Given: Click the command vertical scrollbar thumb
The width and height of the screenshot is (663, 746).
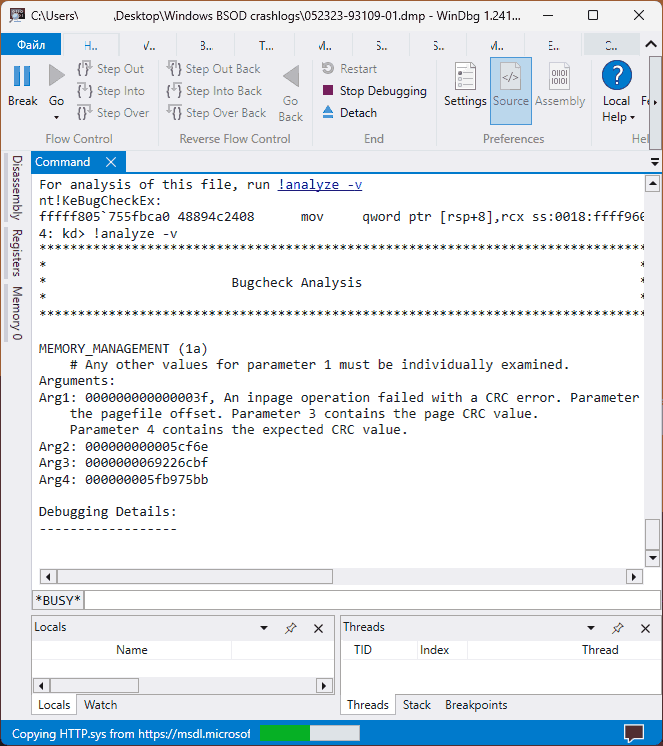Looking at the screenshot, I should pos(653,535).
